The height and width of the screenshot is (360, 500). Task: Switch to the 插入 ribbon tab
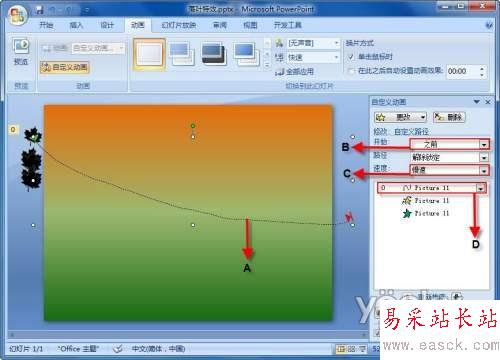click(x=76, y=25)
